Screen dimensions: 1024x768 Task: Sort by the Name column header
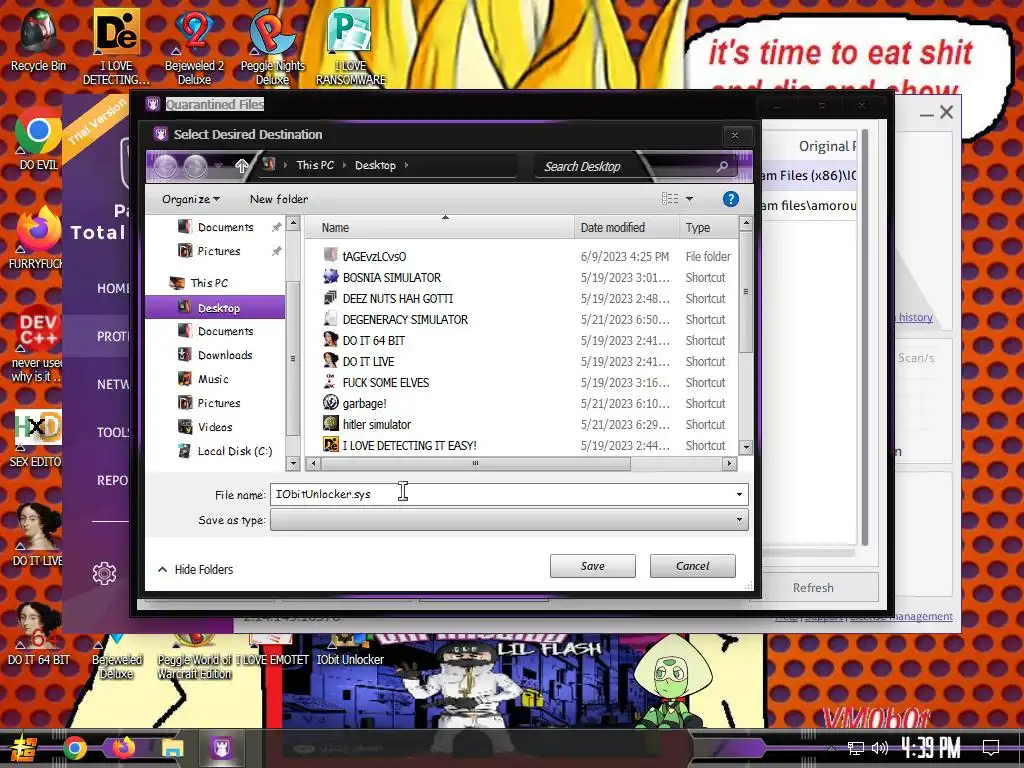(x=441, y=227)
